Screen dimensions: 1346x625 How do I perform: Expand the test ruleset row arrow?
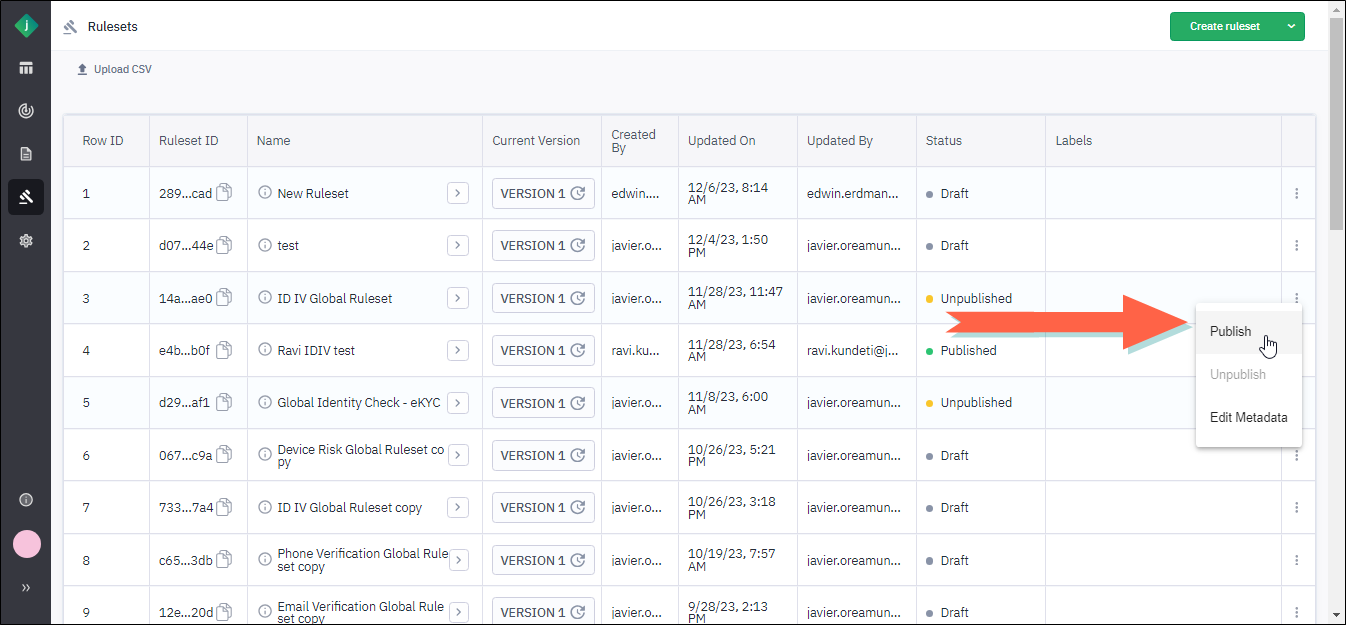coord(458,245)
